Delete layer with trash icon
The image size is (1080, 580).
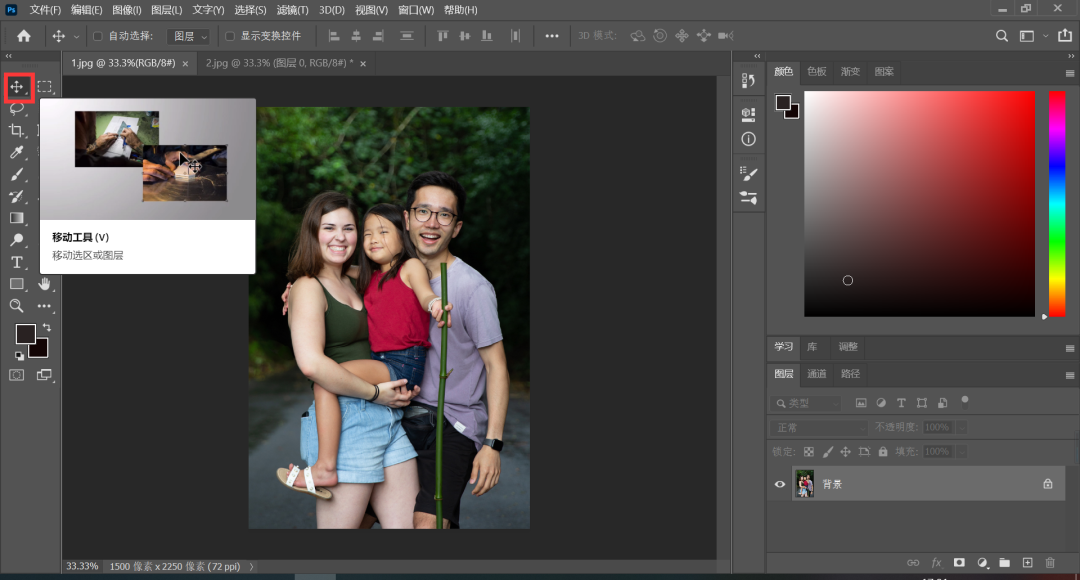(1050, 563)
